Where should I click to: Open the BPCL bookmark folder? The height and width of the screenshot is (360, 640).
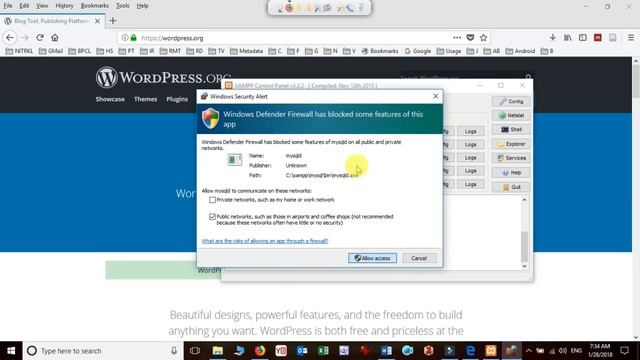click(80, 51)
